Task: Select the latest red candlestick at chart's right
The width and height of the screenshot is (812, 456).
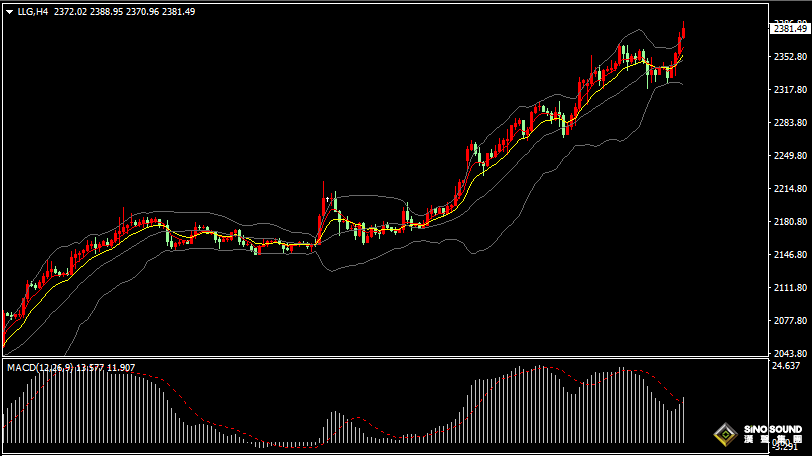Action: tap(683, 32)
